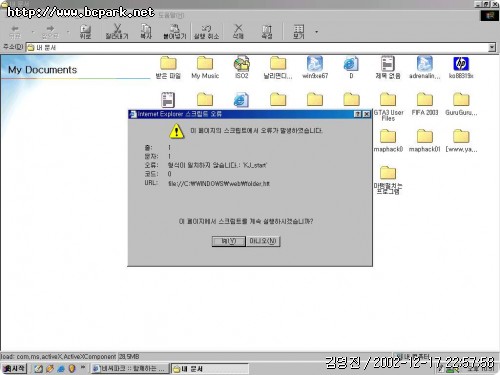This screenshot has height=375, width=500.
Task: Select the maphack0 folder
Action: click(388, 141)
